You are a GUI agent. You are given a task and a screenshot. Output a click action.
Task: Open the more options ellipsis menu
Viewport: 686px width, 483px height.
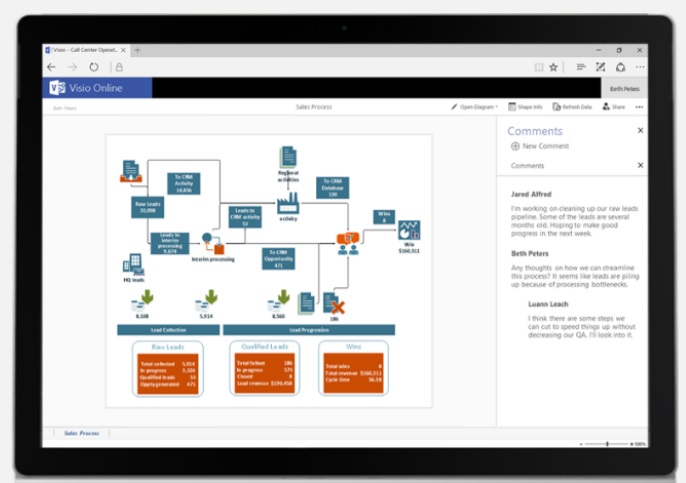pos(639,107)
